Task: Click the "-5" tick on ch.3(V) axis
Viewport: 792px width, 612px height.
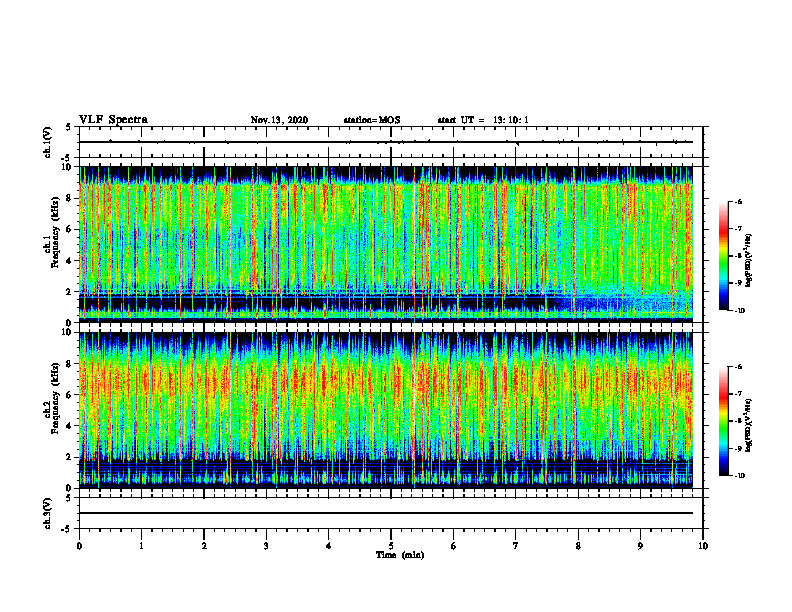Action: point(68,529)
